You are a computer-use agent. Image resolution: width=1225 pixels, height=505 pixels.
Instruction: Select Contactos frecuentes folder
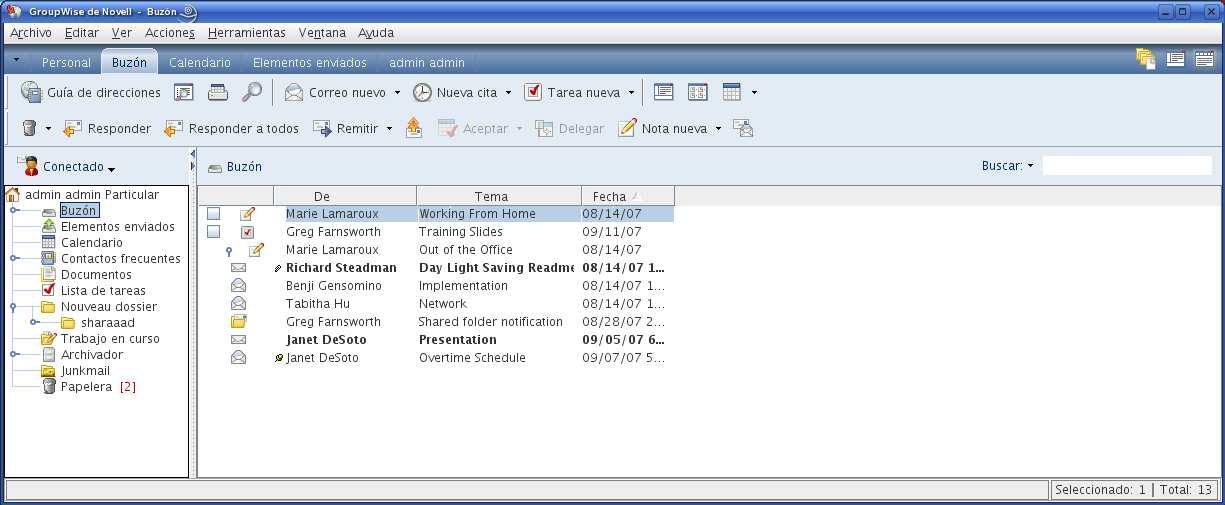pos(121,259)
